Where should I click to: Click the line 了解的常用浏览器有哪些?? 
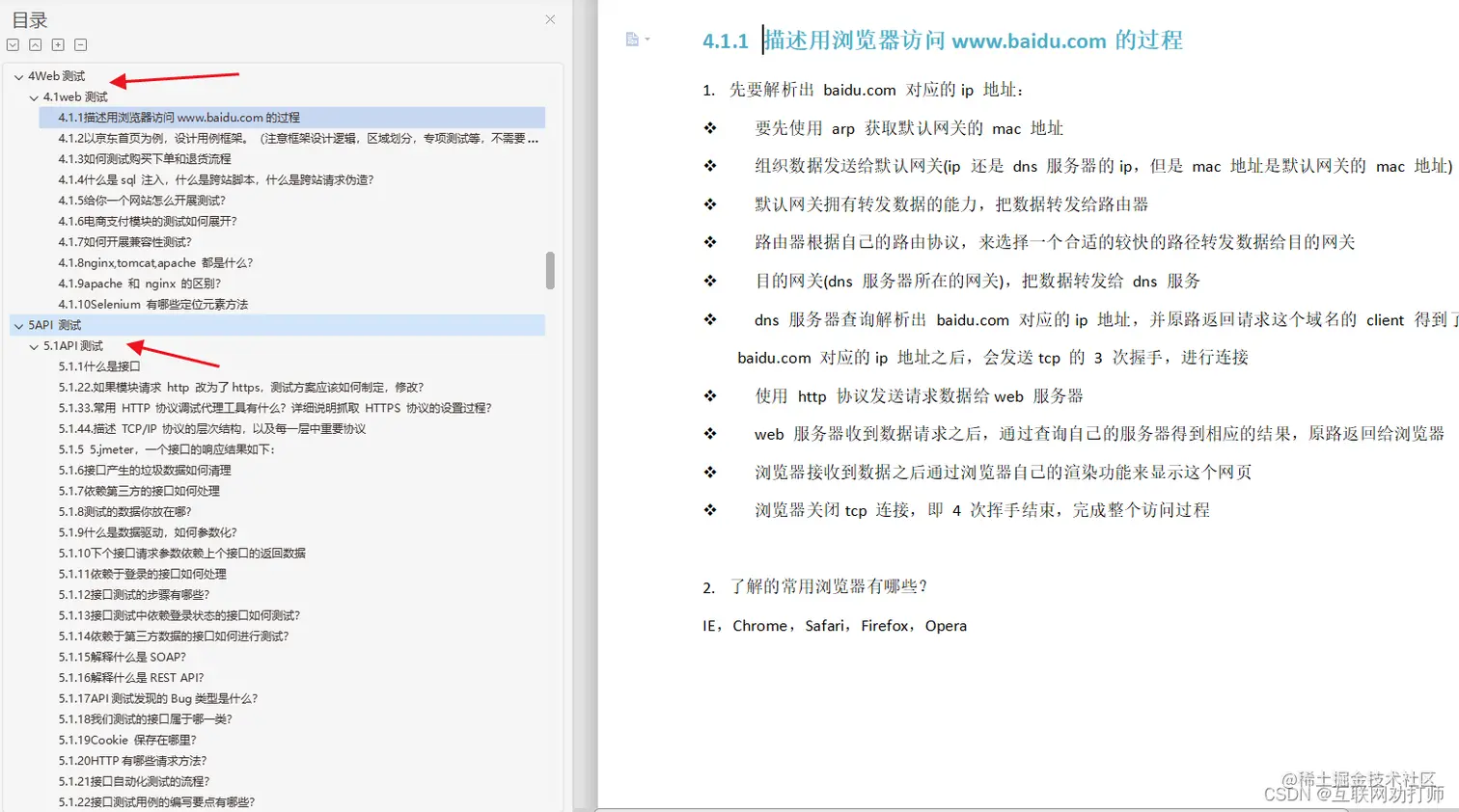click(815, 587)
